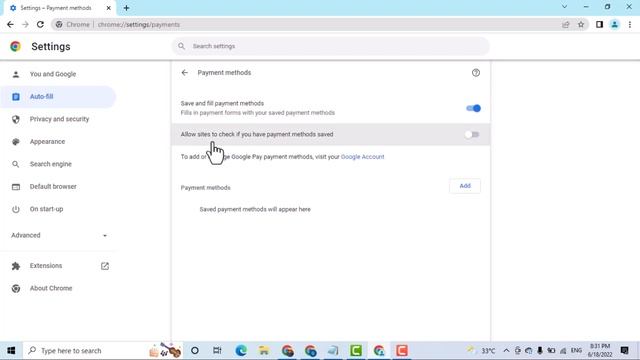
Task: Open the green Camtasia icon on taskbar
Action: [x=356, y=351]
